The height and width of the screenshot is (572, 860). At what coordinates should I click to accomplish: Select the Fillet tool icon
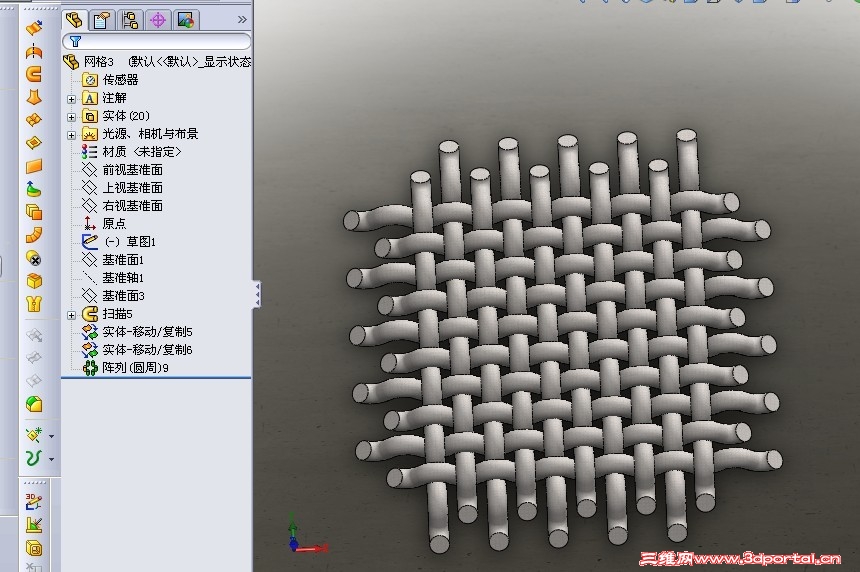click(34, 404)
